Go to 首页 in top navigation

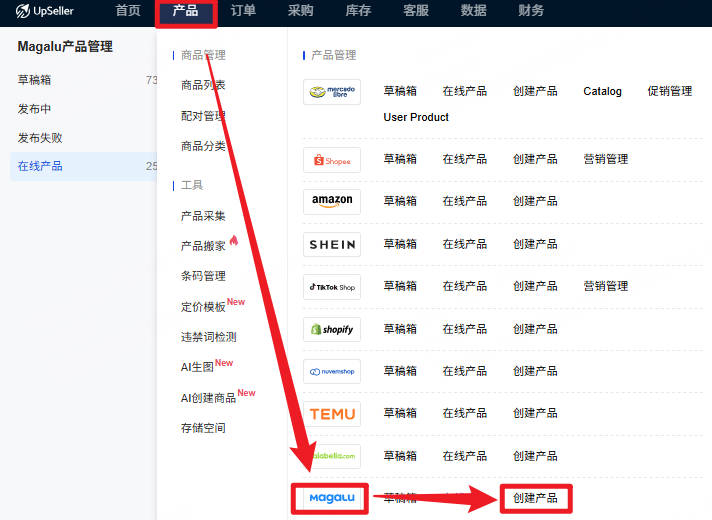(128, 10)
